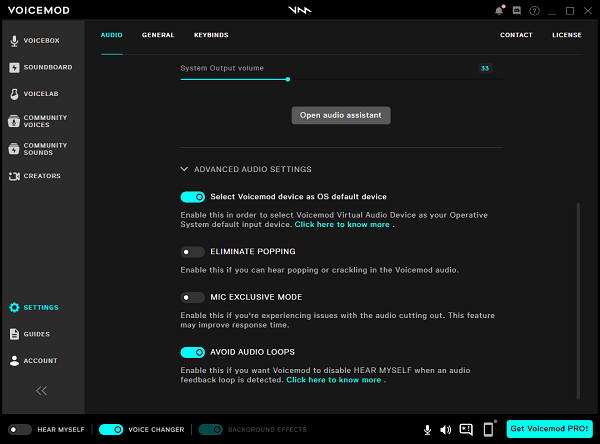
Task: Collapse Advanced Audio Settings section
Action: tap(246, 169)
